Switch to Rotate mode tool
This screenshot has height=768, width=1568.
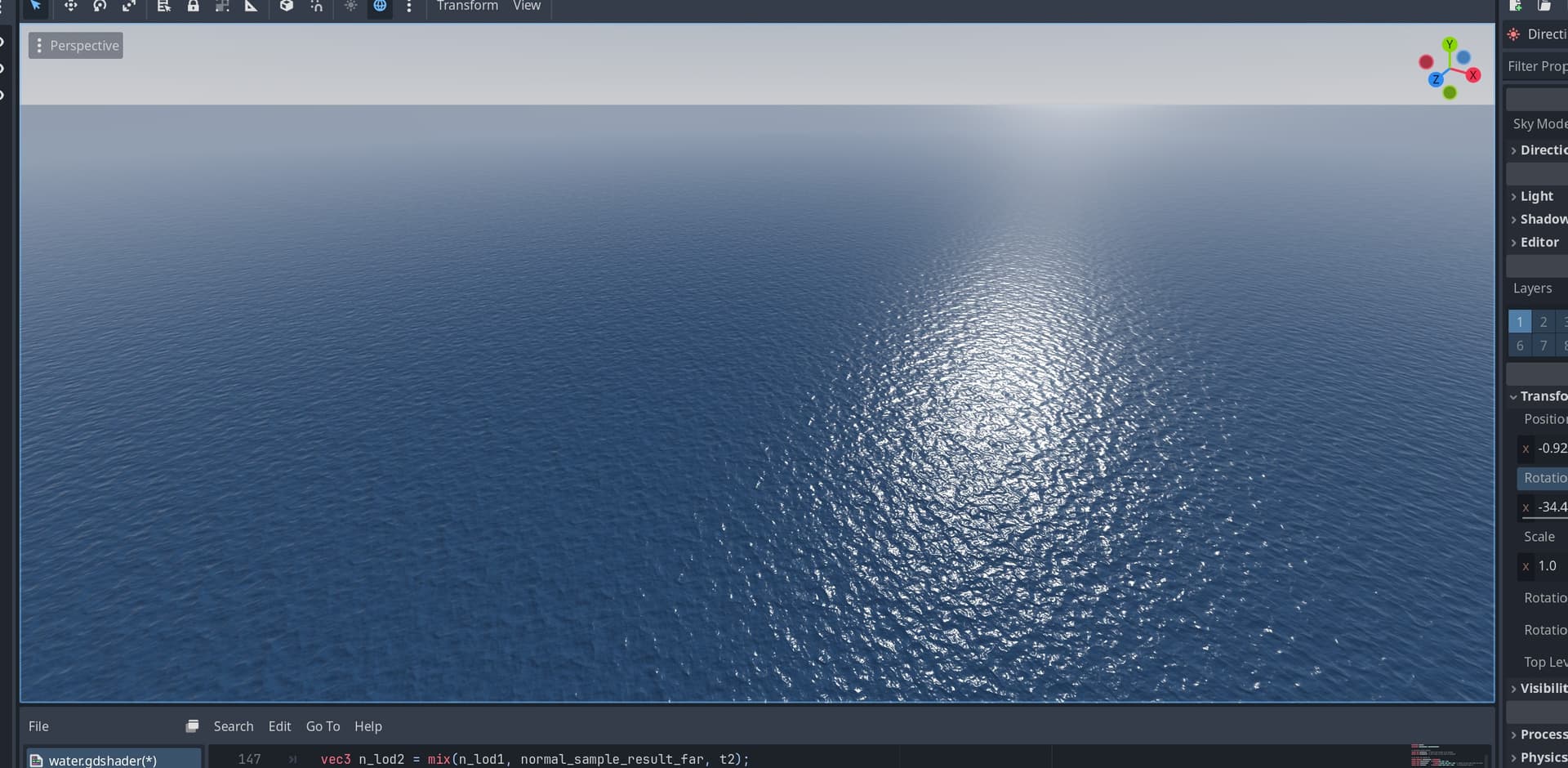tap(100, 6)
